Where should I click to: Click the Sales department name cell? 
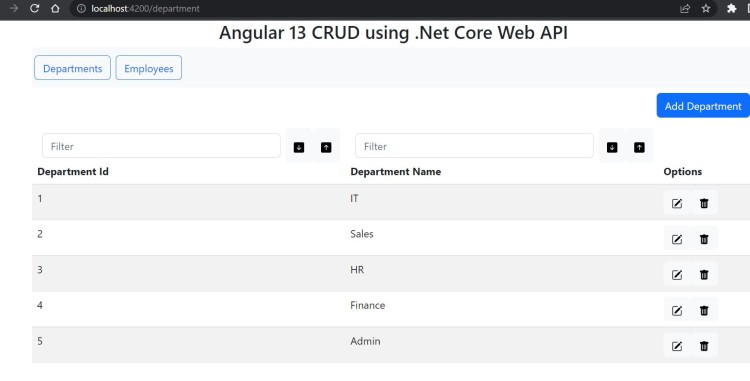(x=362, y=234)
